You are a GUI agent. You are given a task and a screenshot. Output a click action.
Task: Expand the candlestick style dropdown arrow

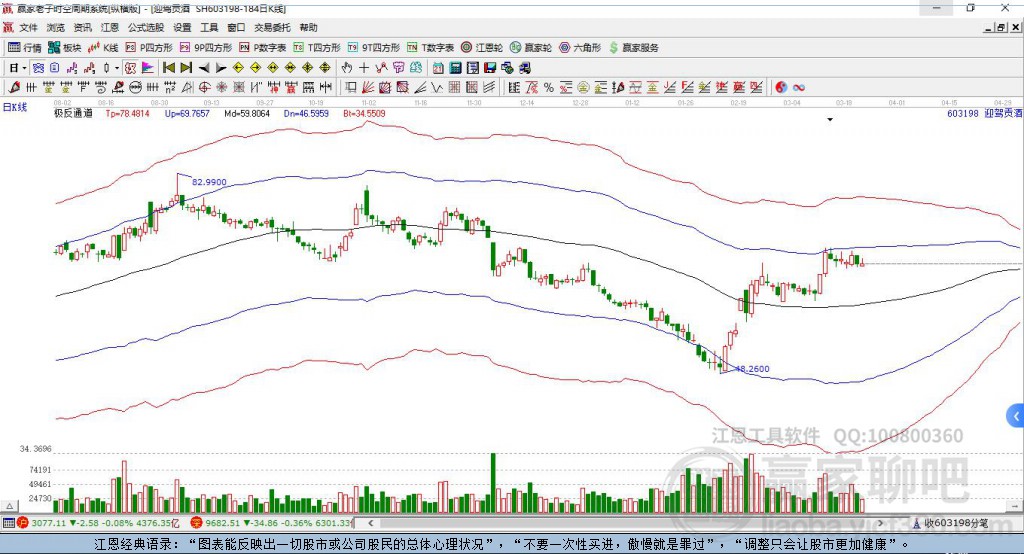[x=117, y=68]
